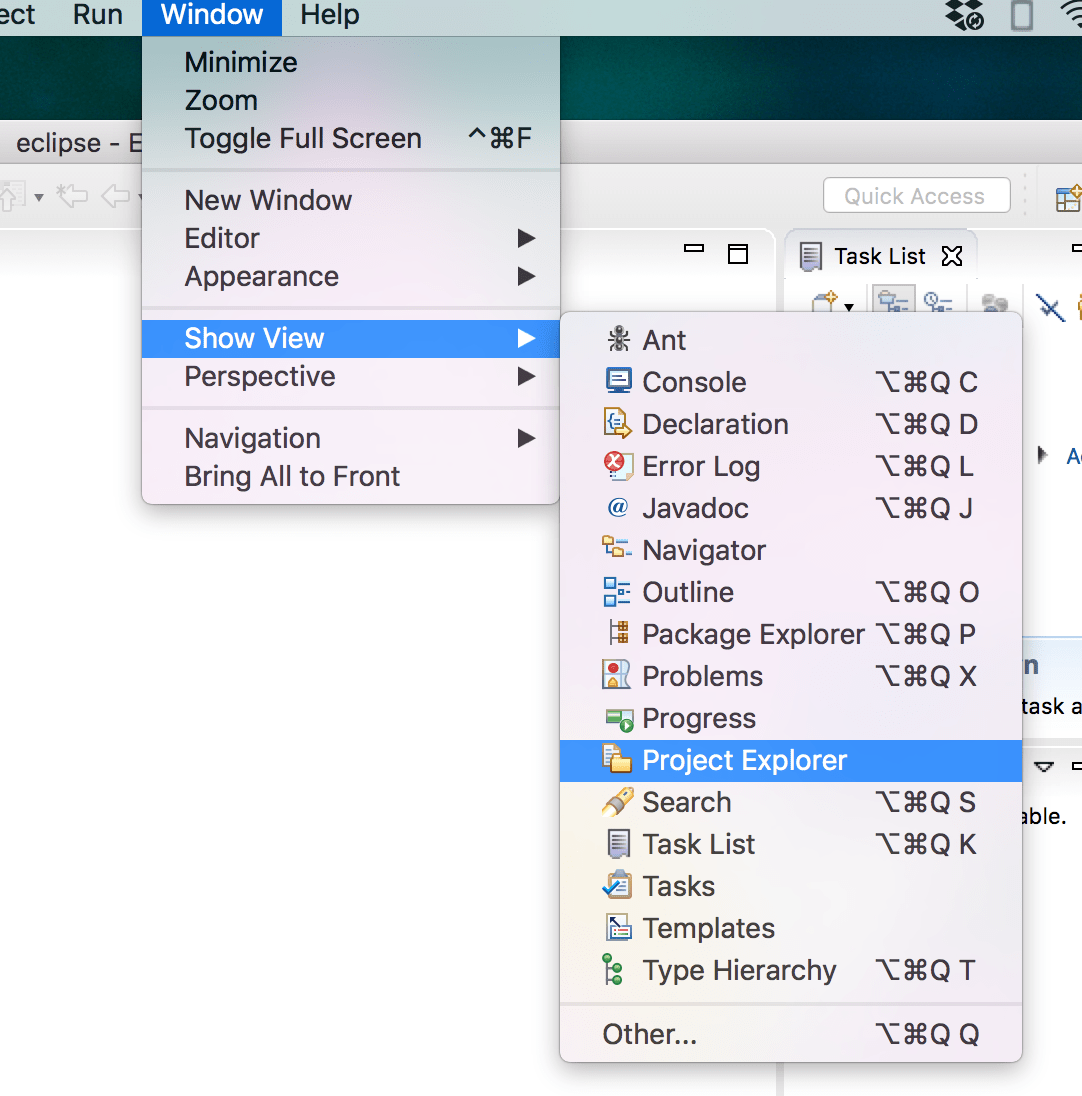Screen dimensions: 1082x1096
Task: Click the Problems view icon
Action: 616,675
